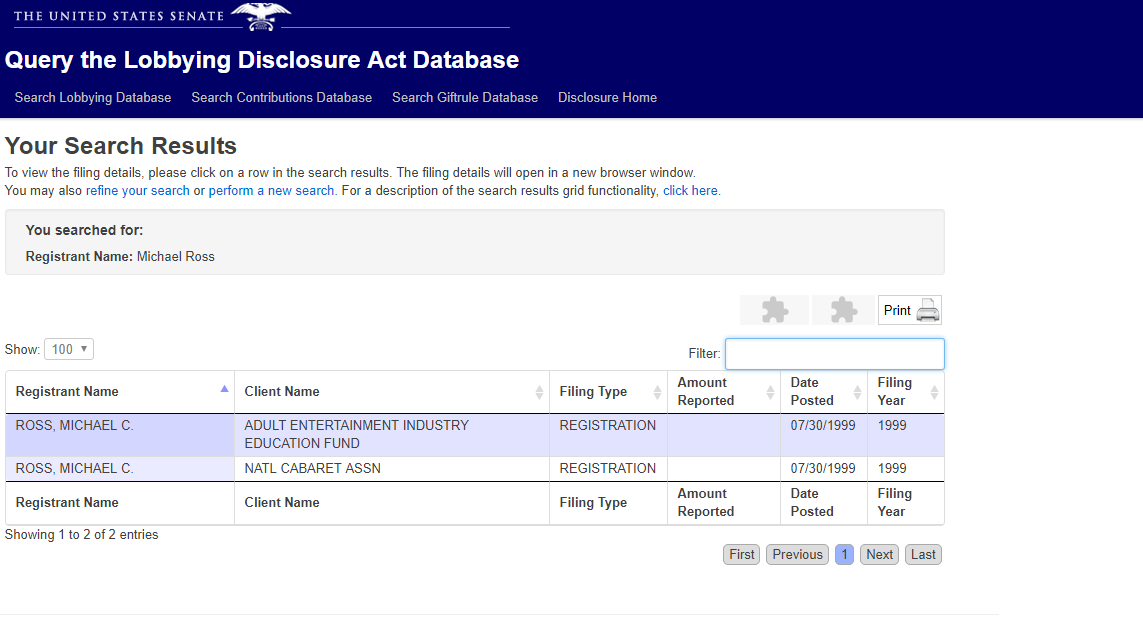The width and height of the screenshot is (1143, 627).
Task: Click the "refine your search" link
Action: (x=138, y=190)
